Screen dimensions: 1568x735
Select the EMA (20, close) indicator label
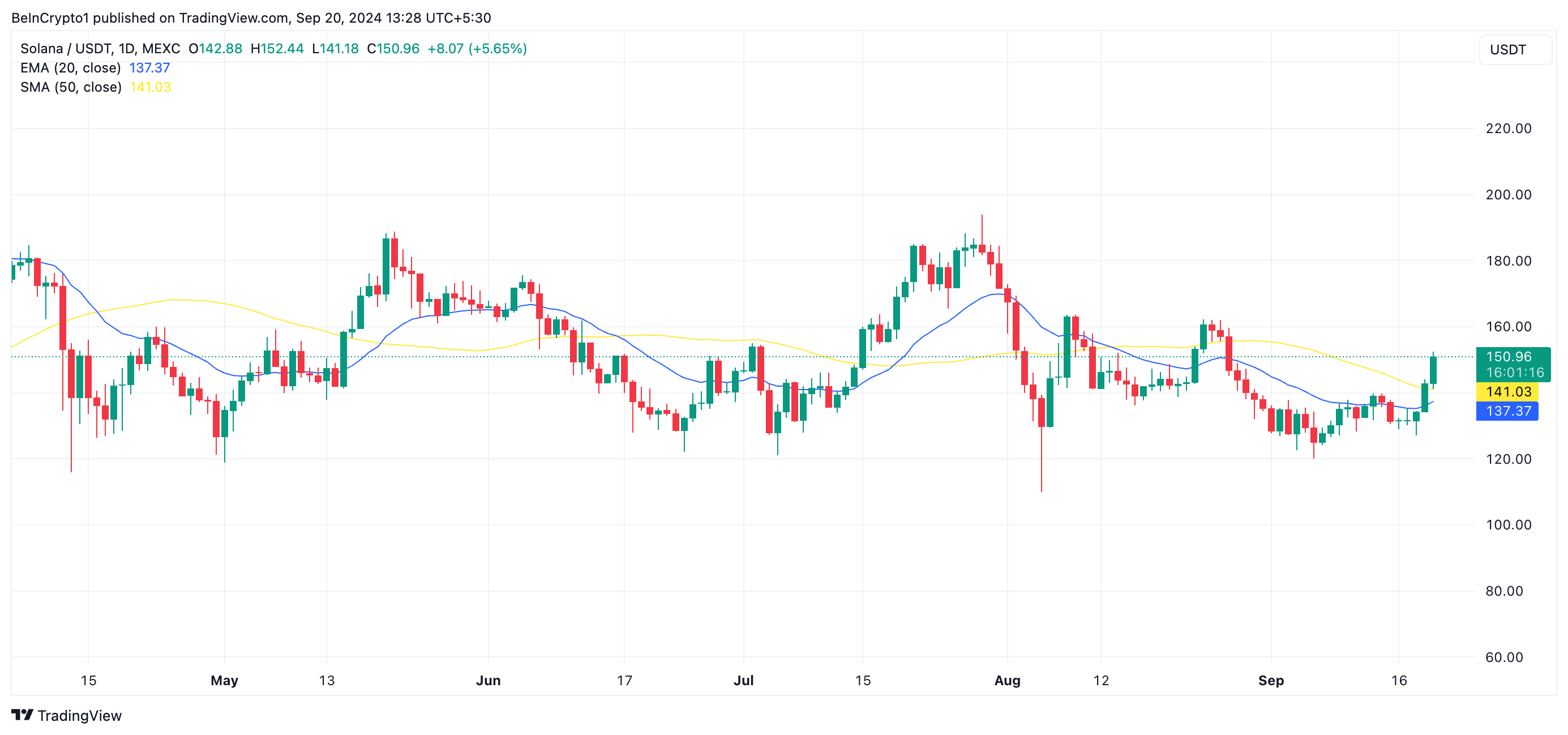[x=71, y=67]
